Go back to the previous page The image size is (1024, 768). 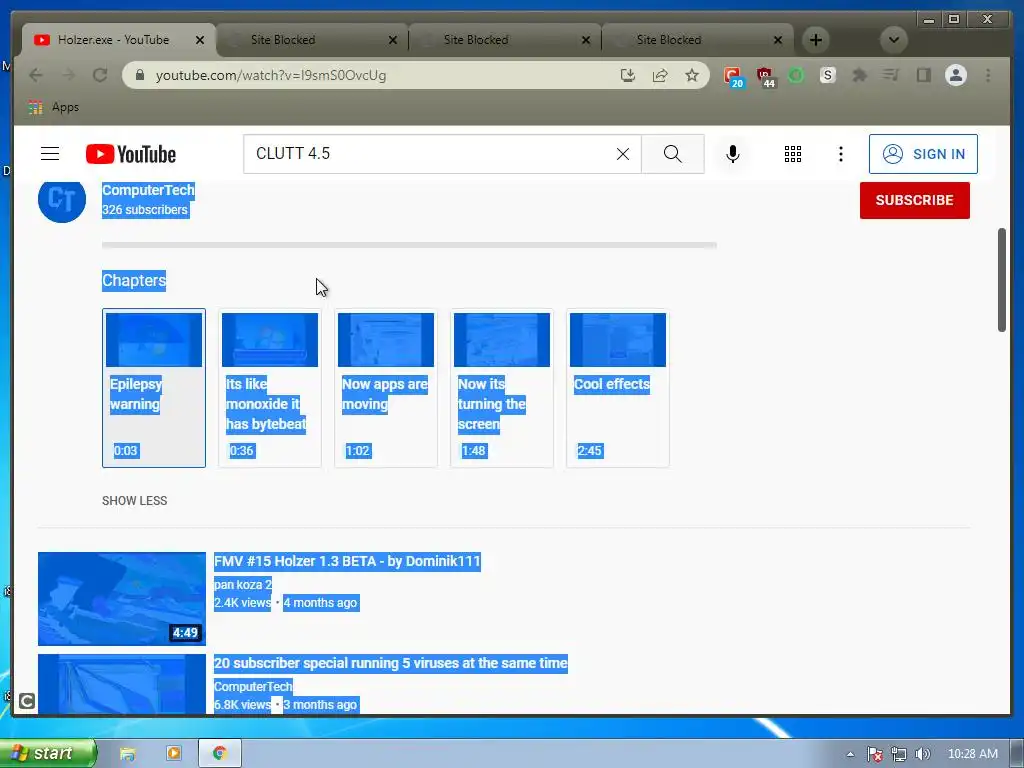(x=36, y=75)
